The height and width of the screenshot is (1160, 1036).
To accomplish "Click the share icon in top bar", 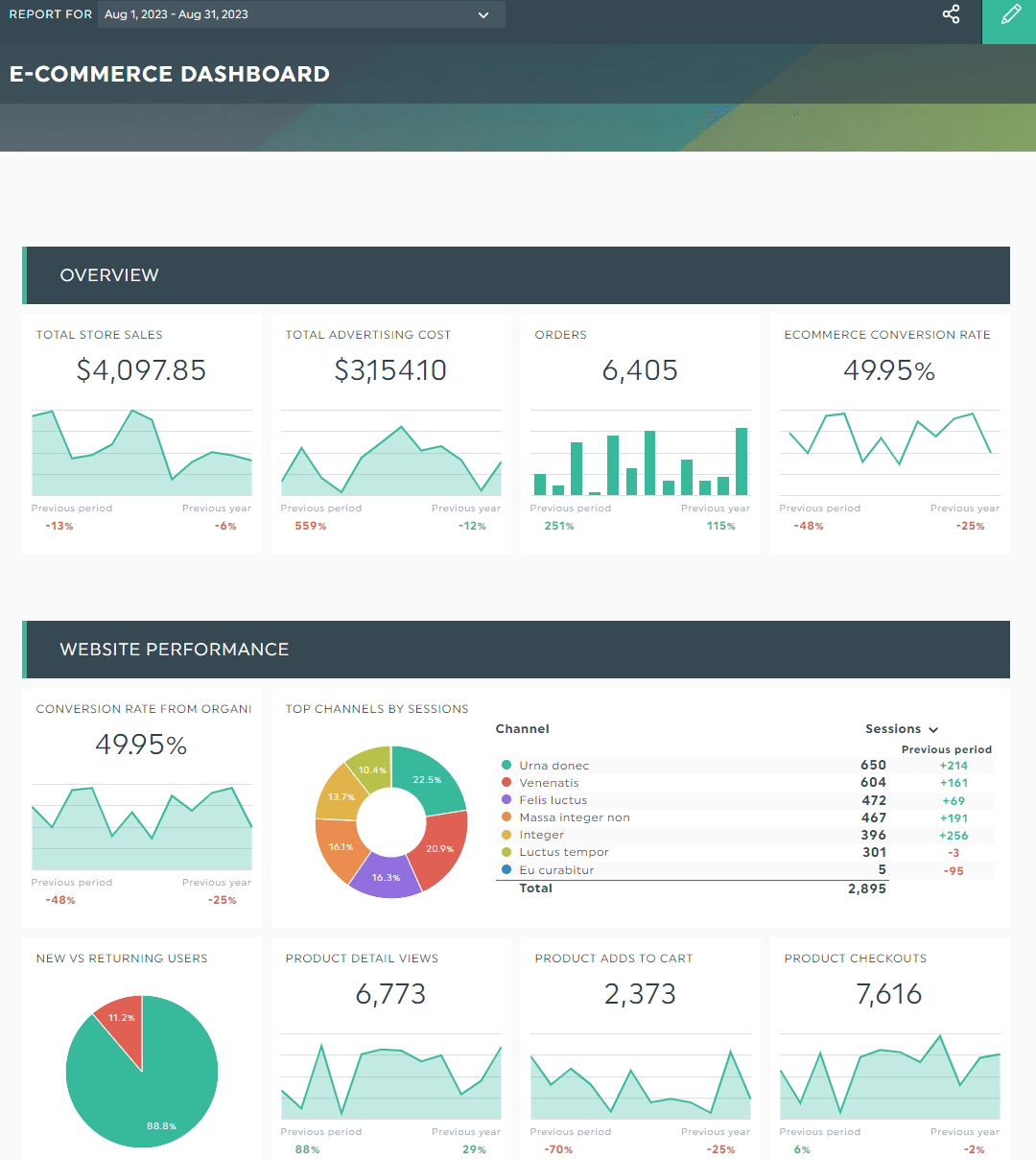I will pos(951,14).
